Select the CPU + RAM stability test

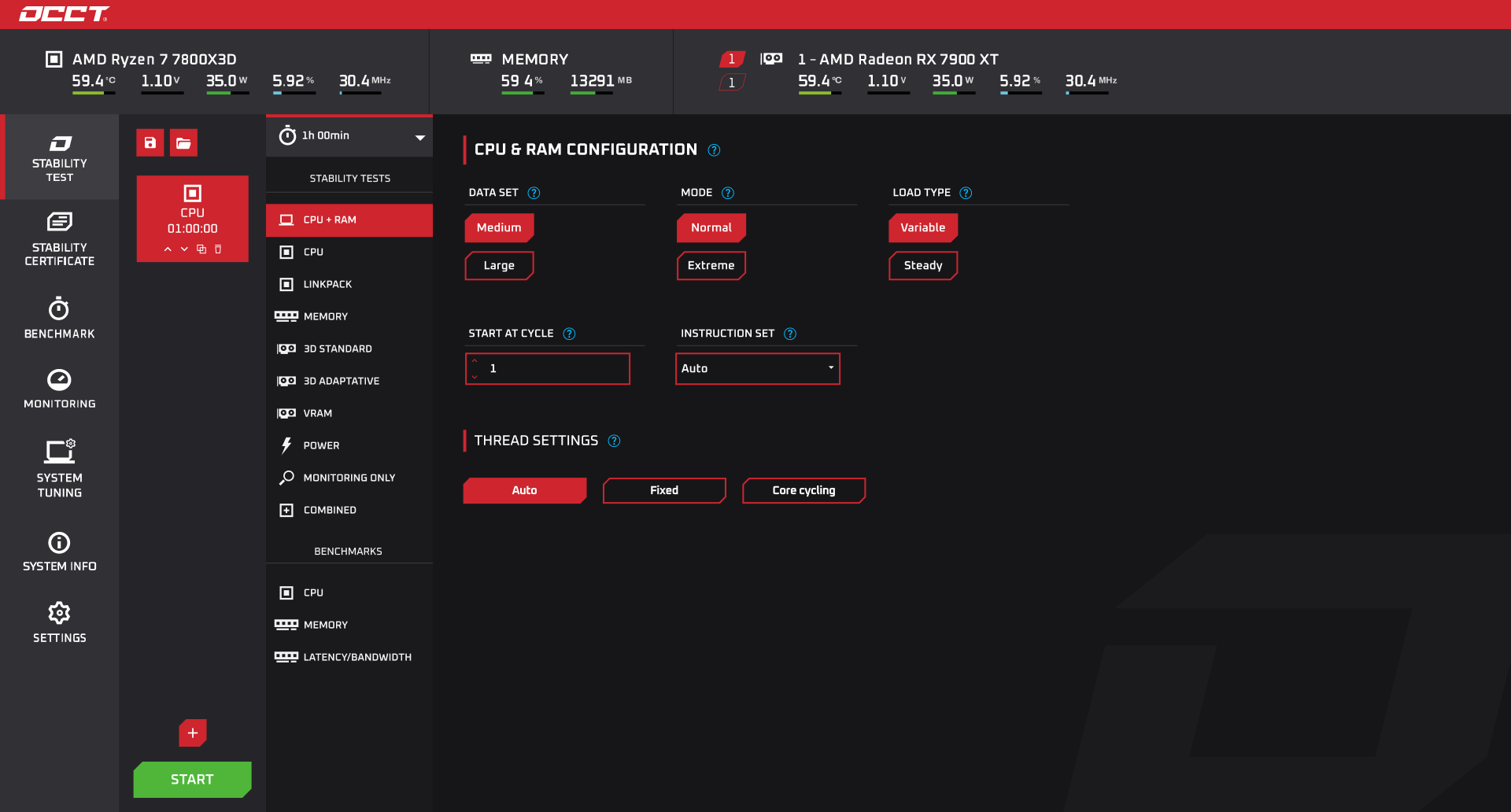coord(349,220)
